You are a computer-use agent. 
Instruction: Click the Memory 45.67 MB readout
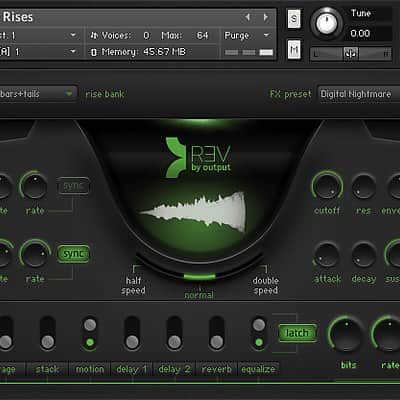click(143, 52)
